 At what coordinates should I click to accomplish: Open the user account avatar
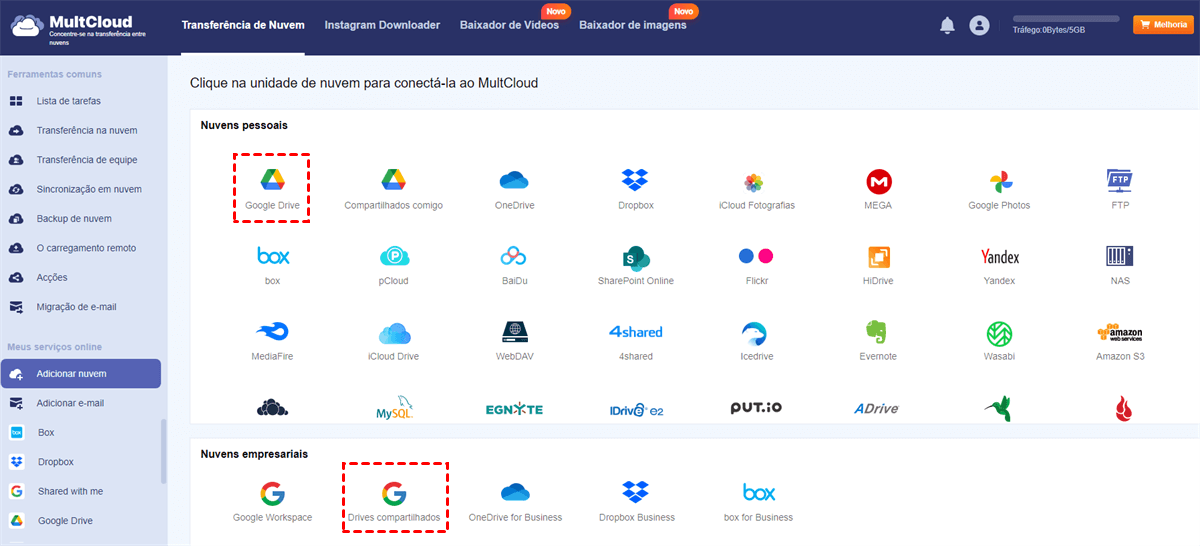coord(980,26)
